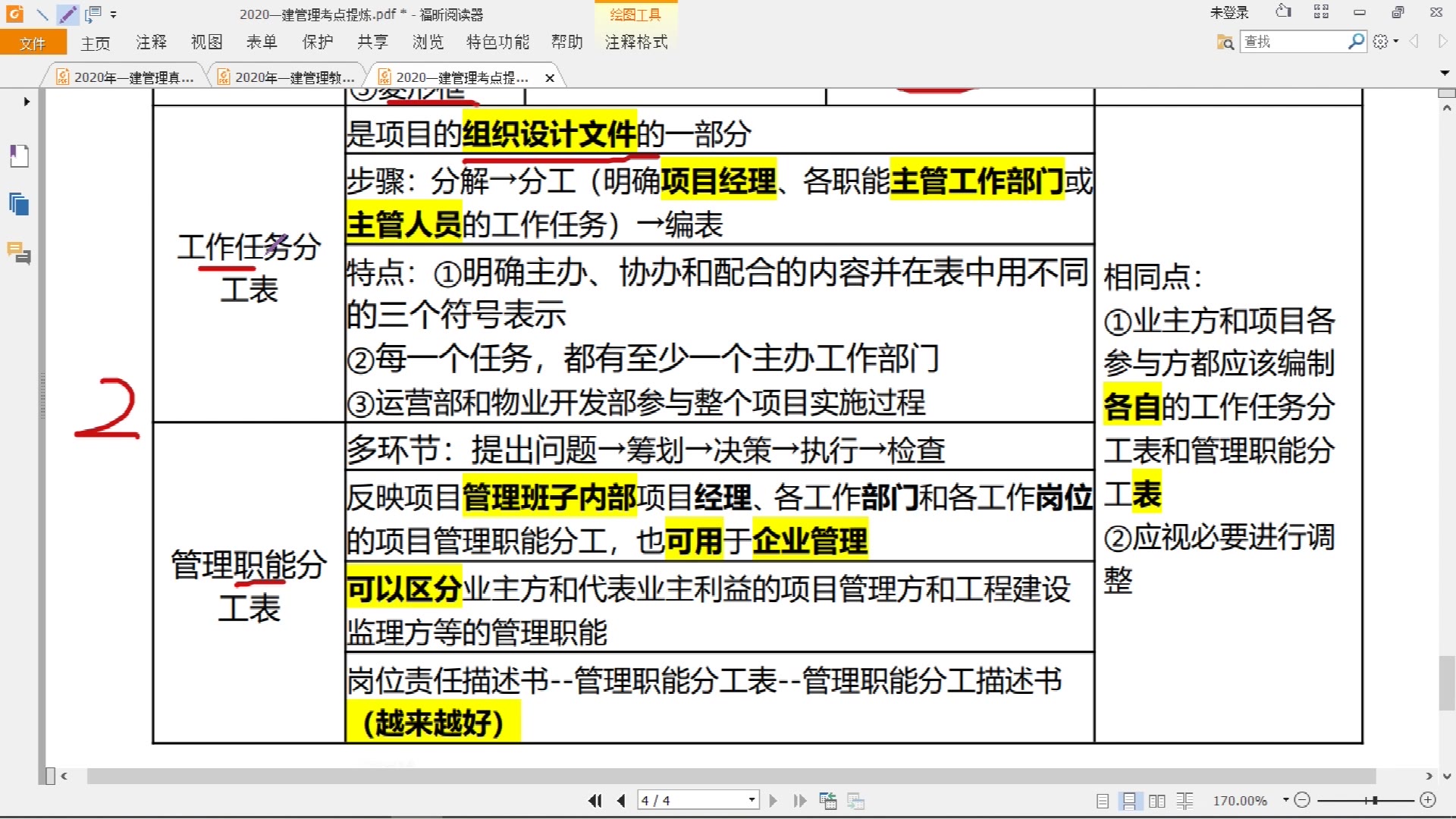The height and width of the screenshot is (819, 1456).
Task: Click the horizontal scrollbar thumb
Action: (x=731, y=777)
